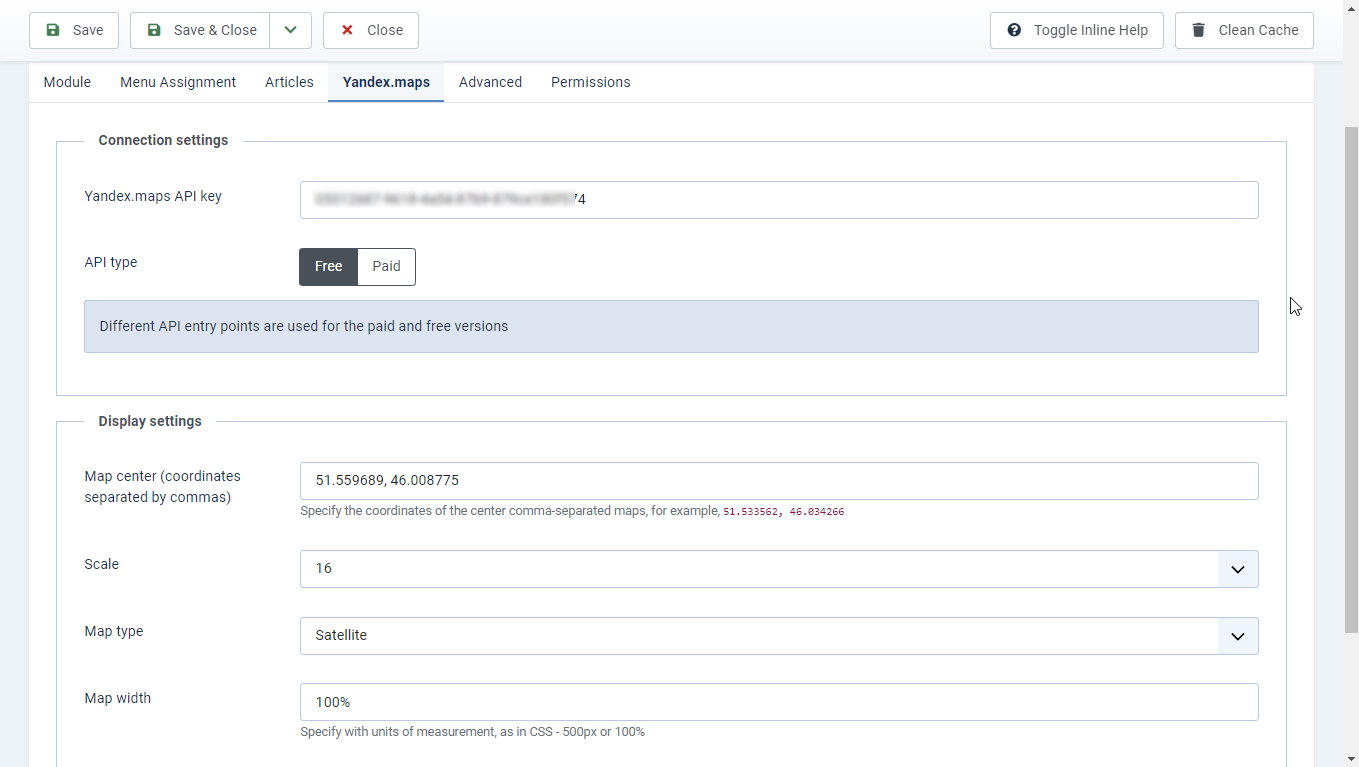Click the Yandex.maps API key field
The width and height of the screenshot is (1359, 767).
[779, 200]
